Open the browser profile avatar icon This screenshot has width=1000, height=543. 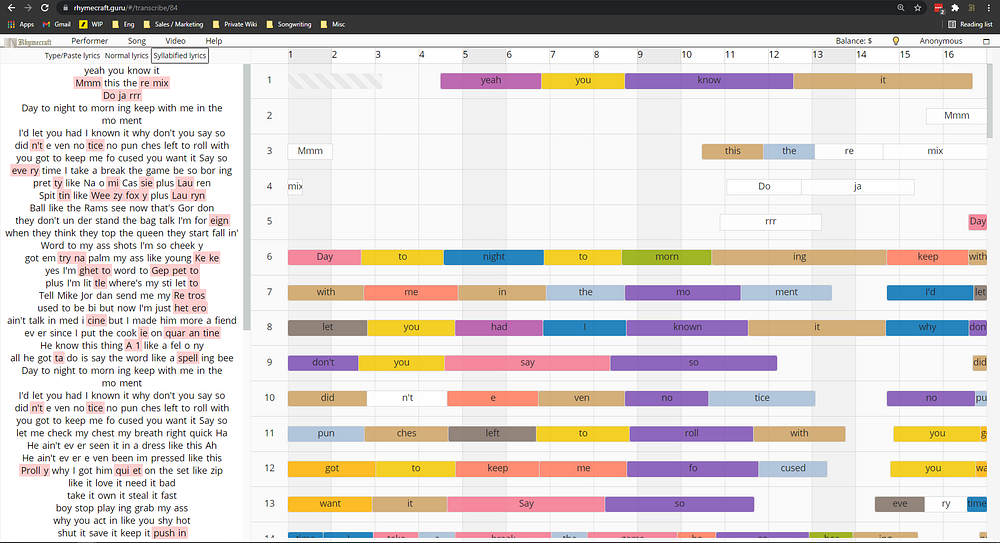(x=972, y=8)
